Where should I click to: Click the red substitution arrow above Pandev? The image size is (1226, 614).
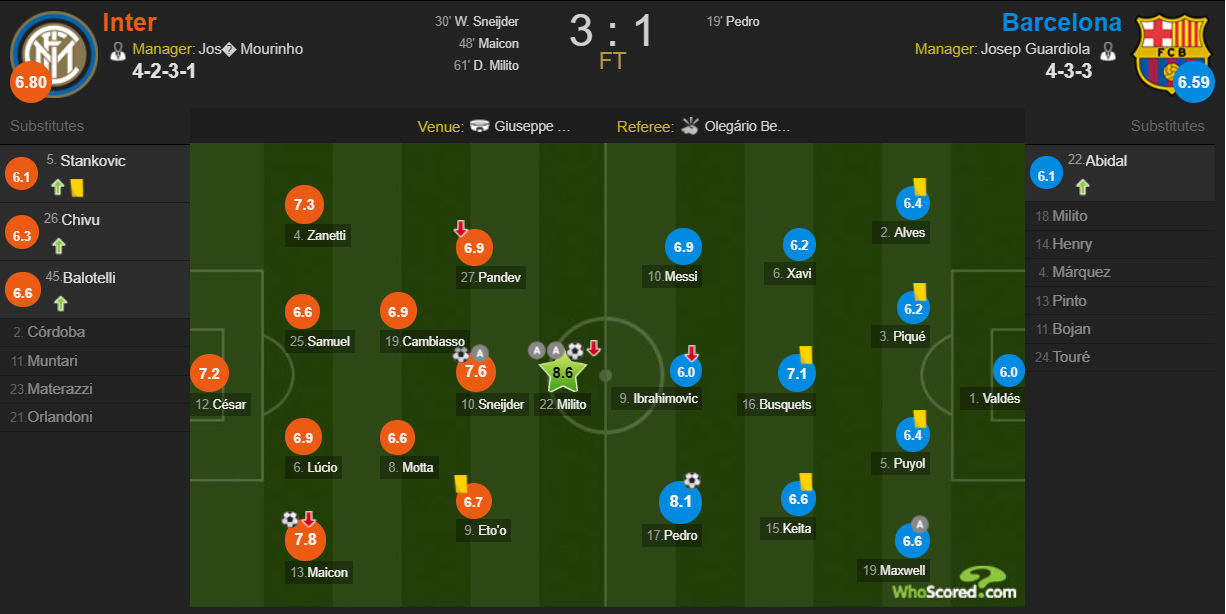[x=461, y=229]
